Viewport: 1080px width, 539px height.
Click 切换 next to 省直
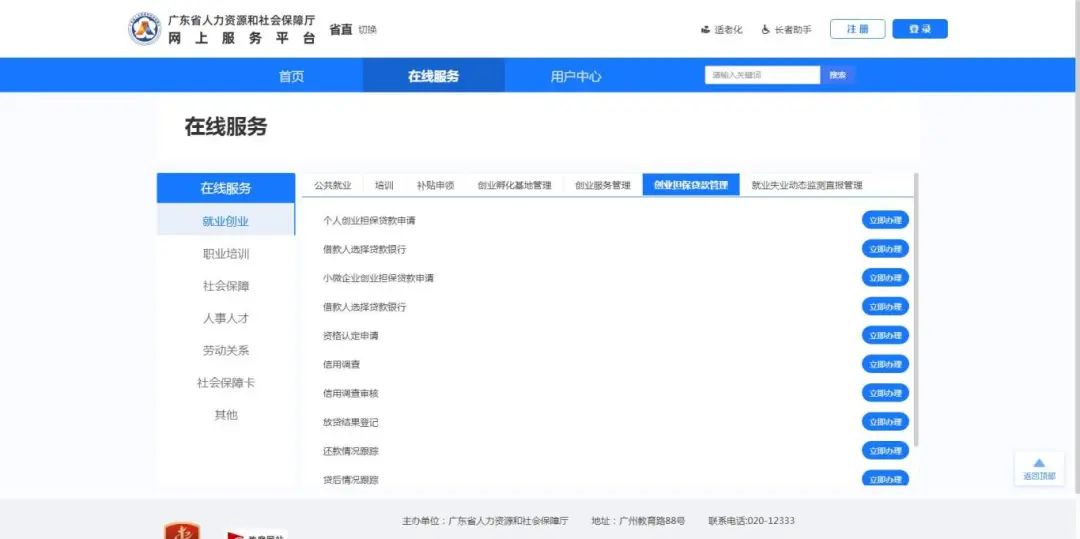[x=367, y=30]
